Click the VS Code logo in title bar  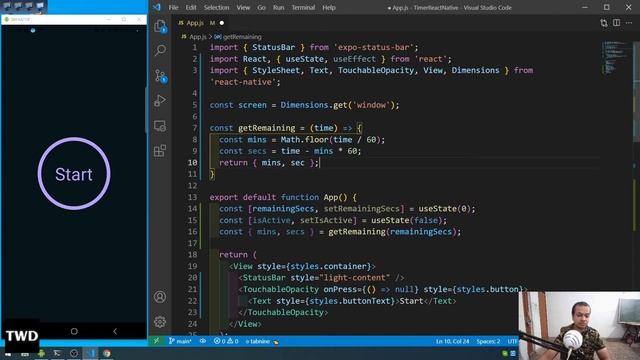point(157,7)
